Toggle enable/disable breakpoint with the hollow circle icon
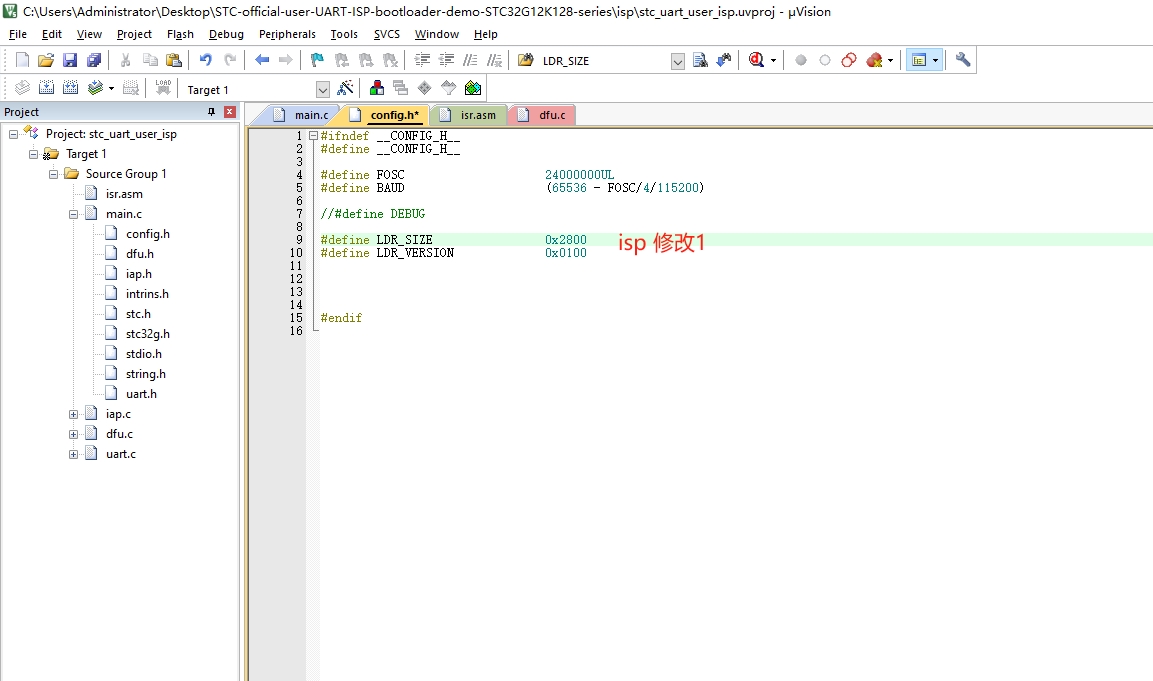 pyautogui.click(x=825, y=60)
